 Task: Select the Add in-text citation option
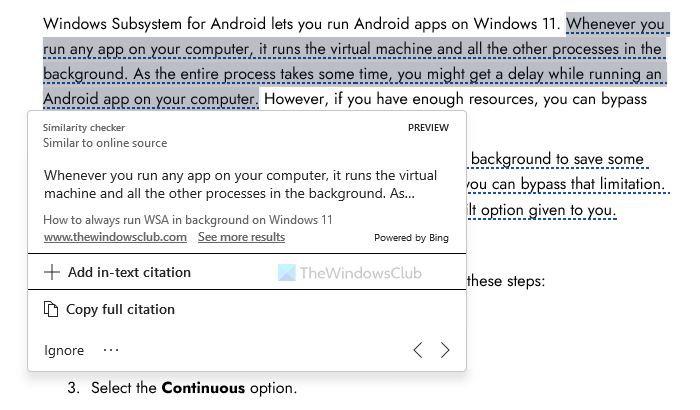129,272
